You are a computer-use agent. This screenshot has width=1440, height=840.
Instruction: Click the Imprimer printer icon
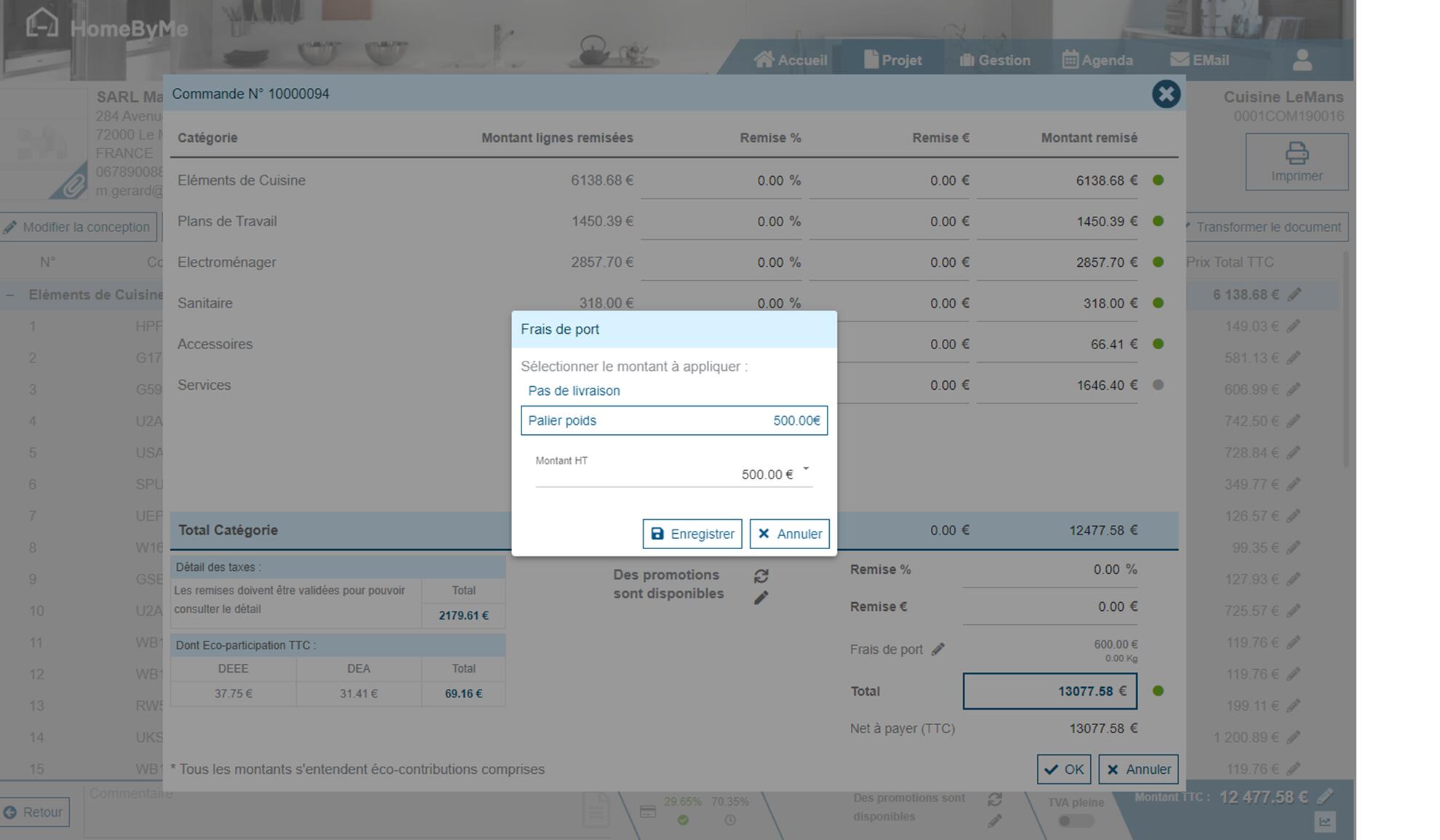point(1296,153)
